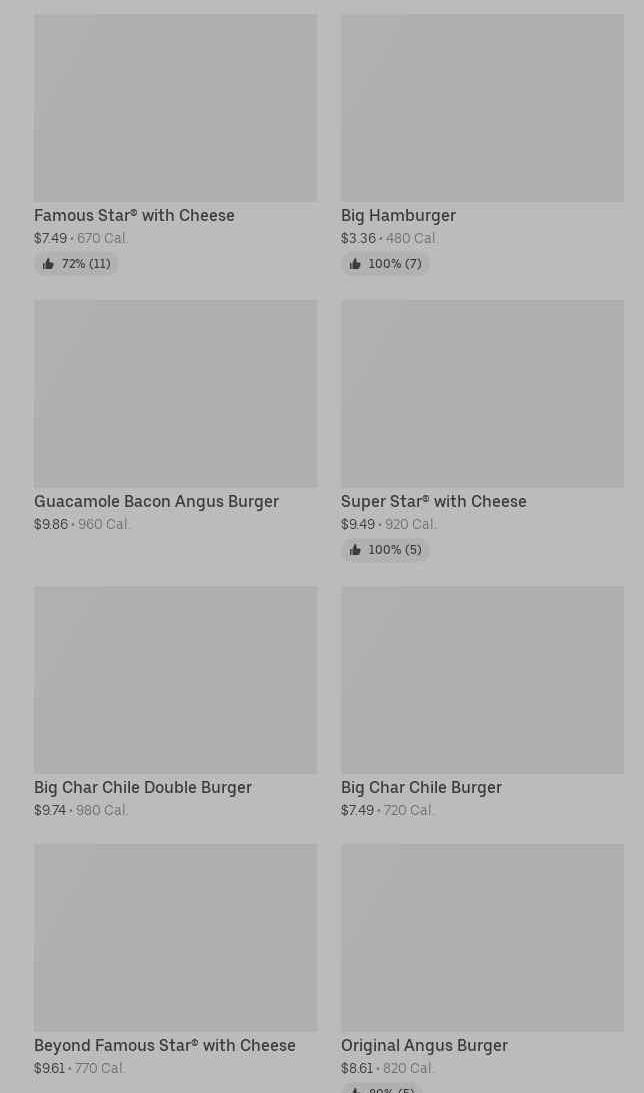Click the Big Char Chile Burger name

[x=421, y=787]
